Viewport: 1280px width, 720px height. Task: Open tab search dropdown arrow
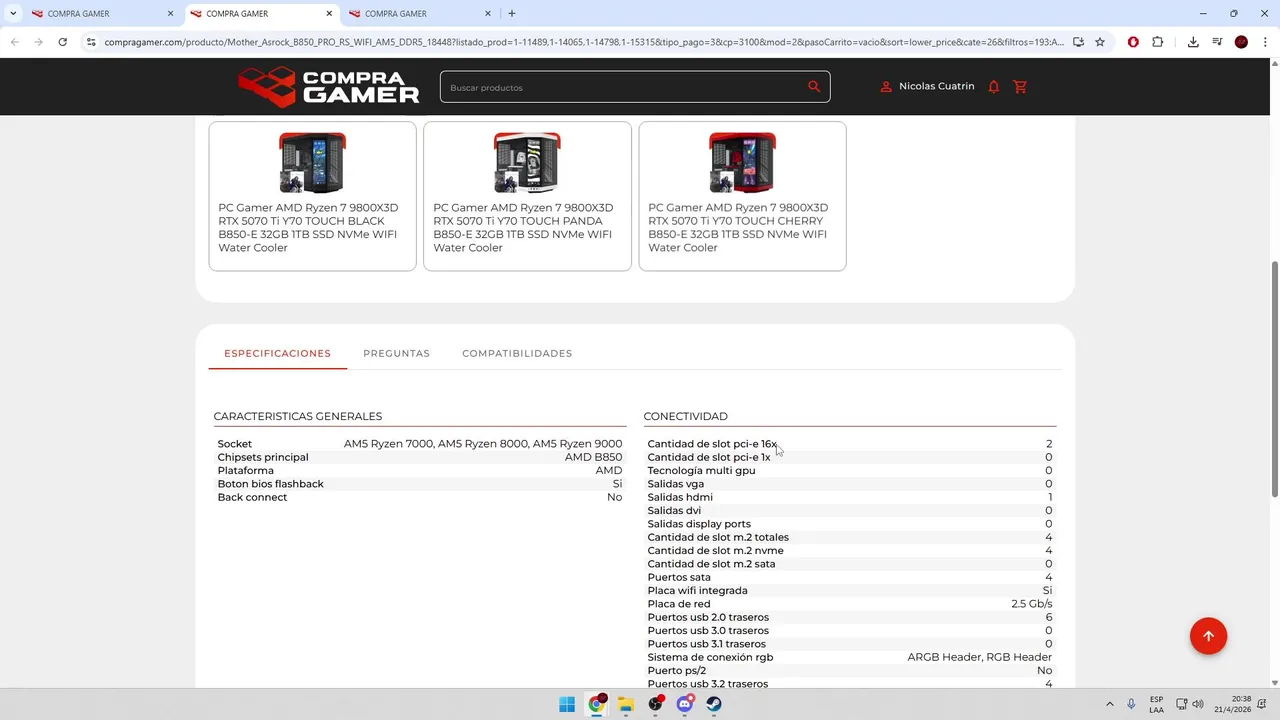click(x=13, y=13)
